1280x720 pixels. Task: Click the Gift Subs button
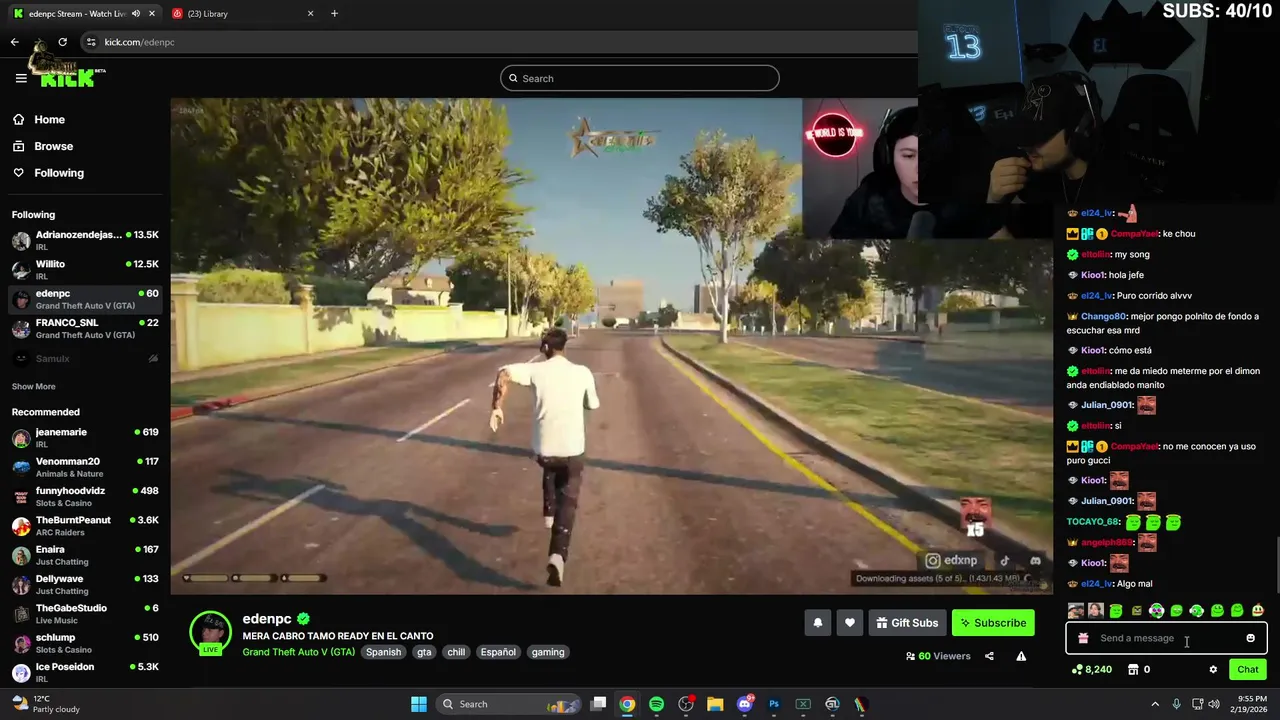907,623
